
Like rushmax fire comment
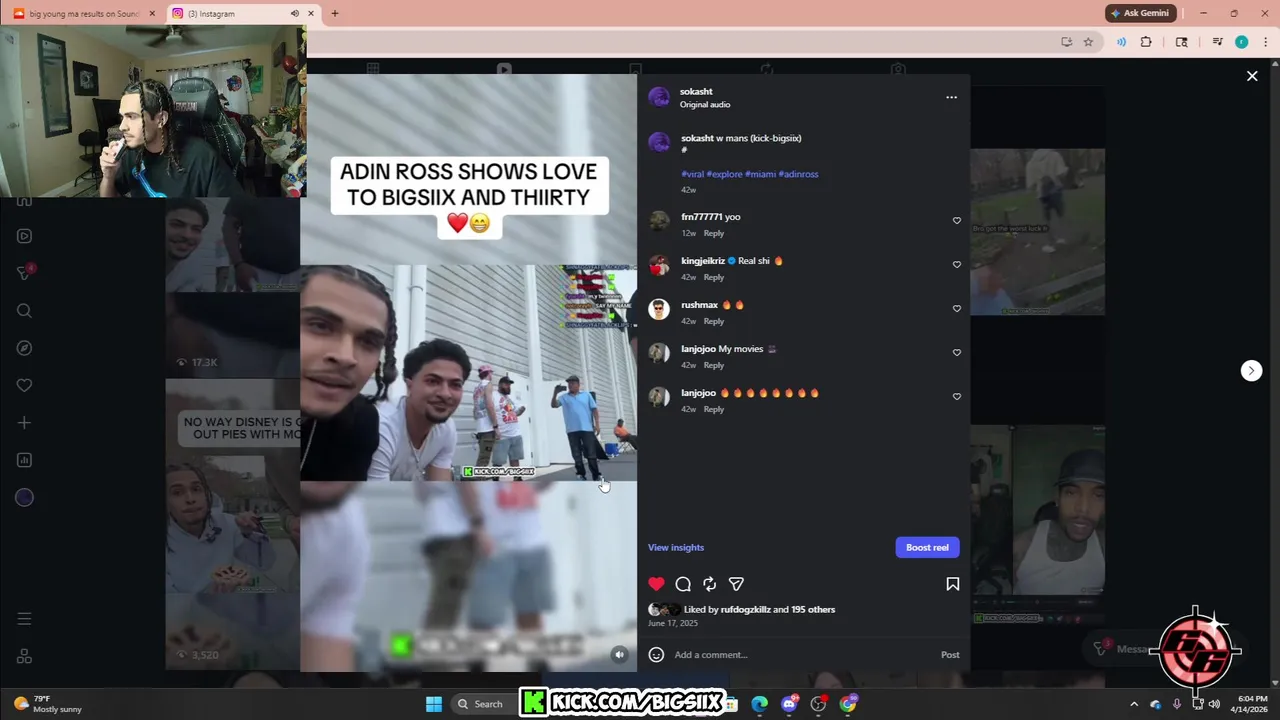[x=957, y=309]
